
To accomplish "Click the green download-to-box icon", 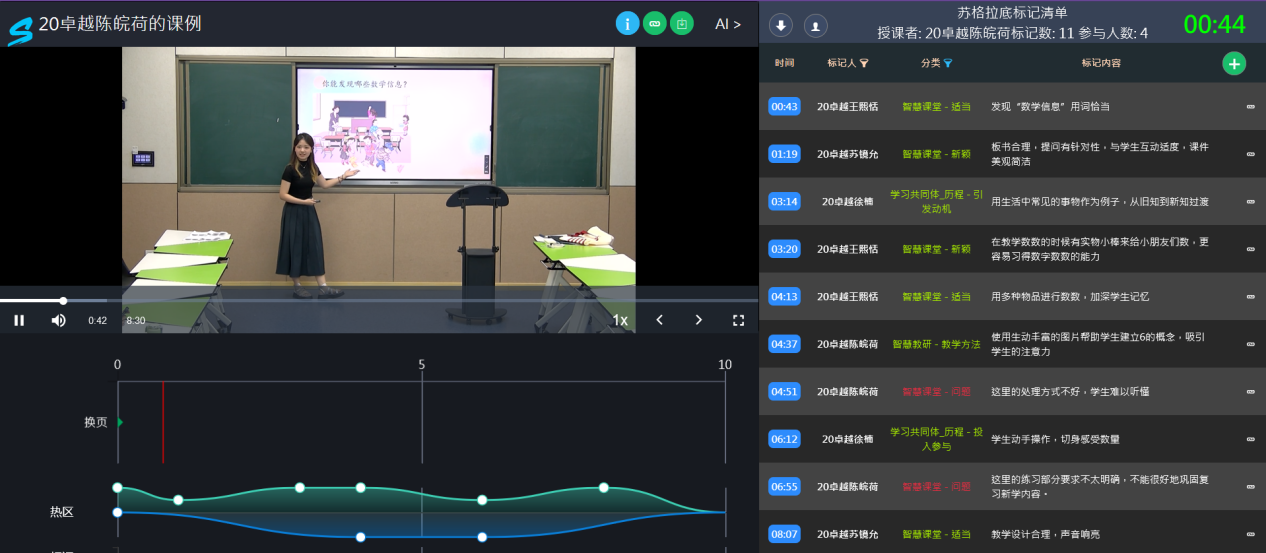I will coord(681,23).
